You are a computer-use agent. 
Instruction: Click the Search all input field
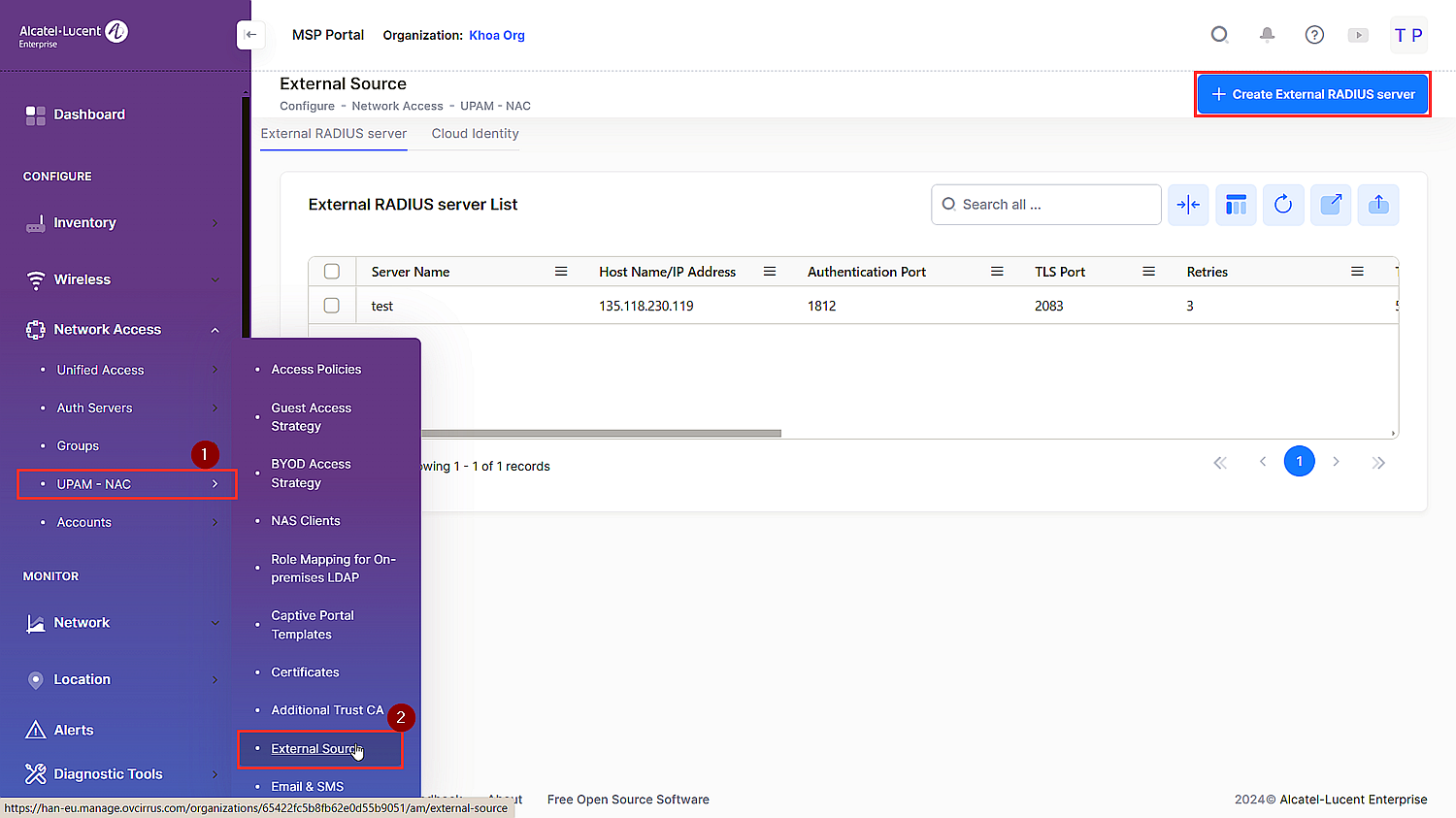[1046, 205]
